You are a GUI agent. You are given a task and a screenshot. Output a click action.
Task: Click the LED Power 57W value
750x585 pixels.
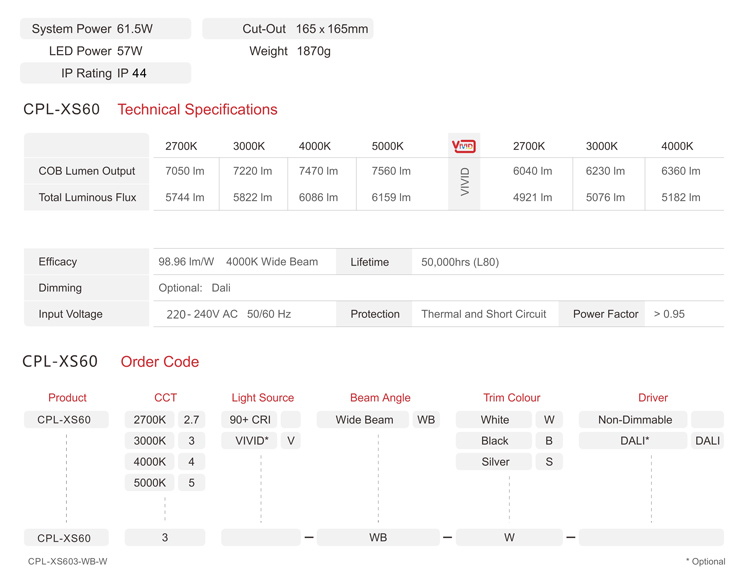(x=130, y=51)
